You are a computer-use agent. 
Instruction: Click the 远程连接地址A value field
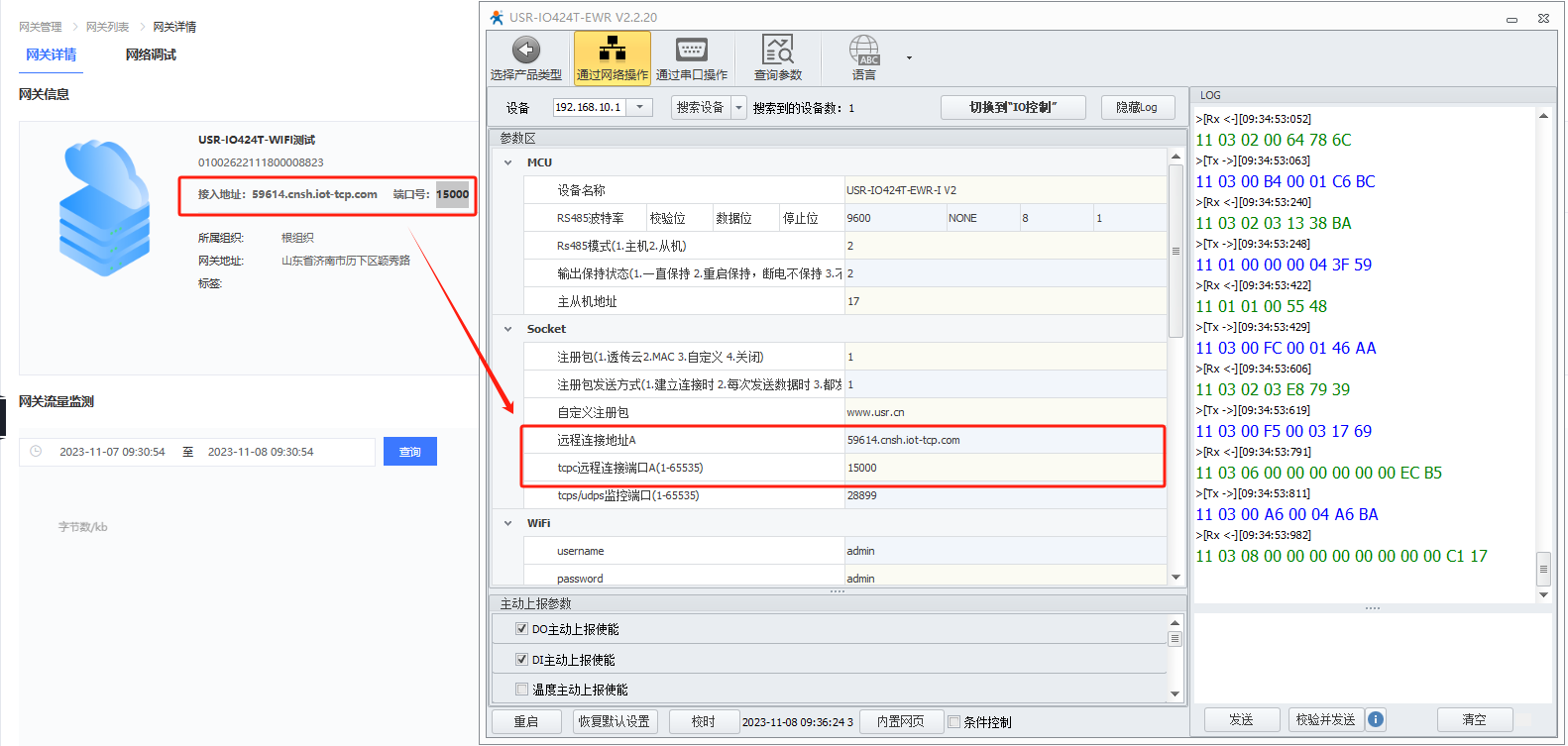1005,440
